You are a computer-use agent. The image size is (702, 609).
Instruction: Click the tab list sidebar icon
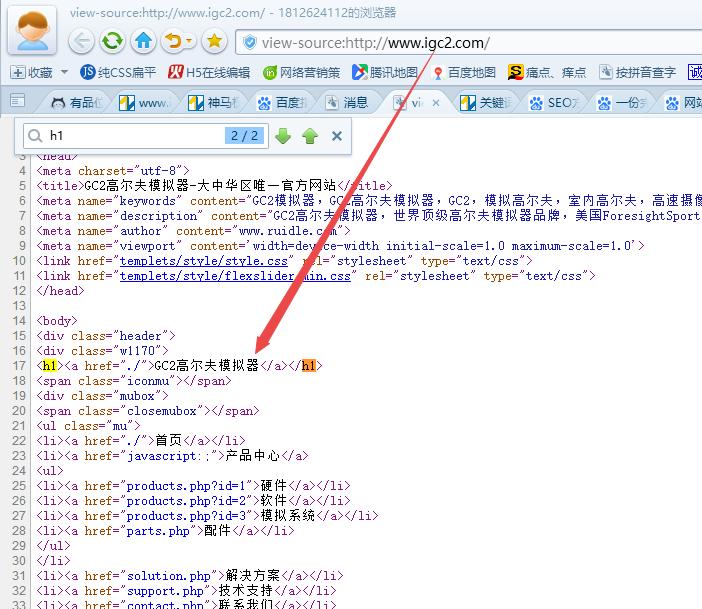click(x=17, y=101)
